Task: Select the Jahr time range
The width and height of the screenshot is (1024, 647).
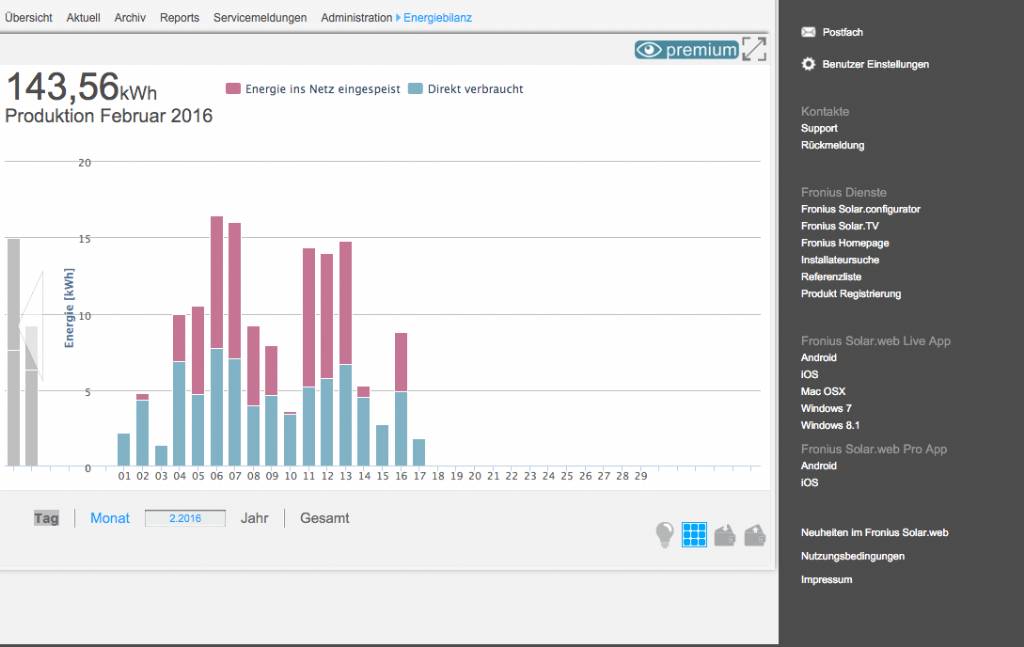Action: (254, 518)
